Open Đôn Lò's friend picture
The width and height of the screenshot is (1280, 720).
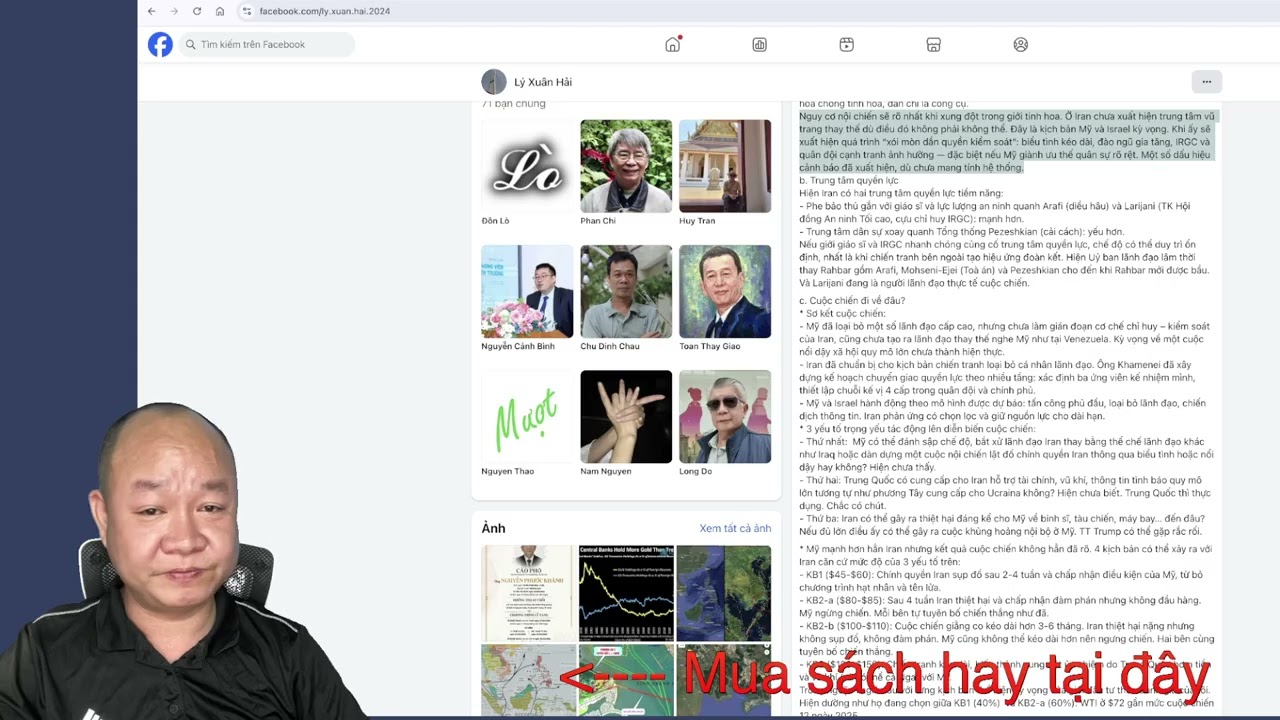pos(527,166)
